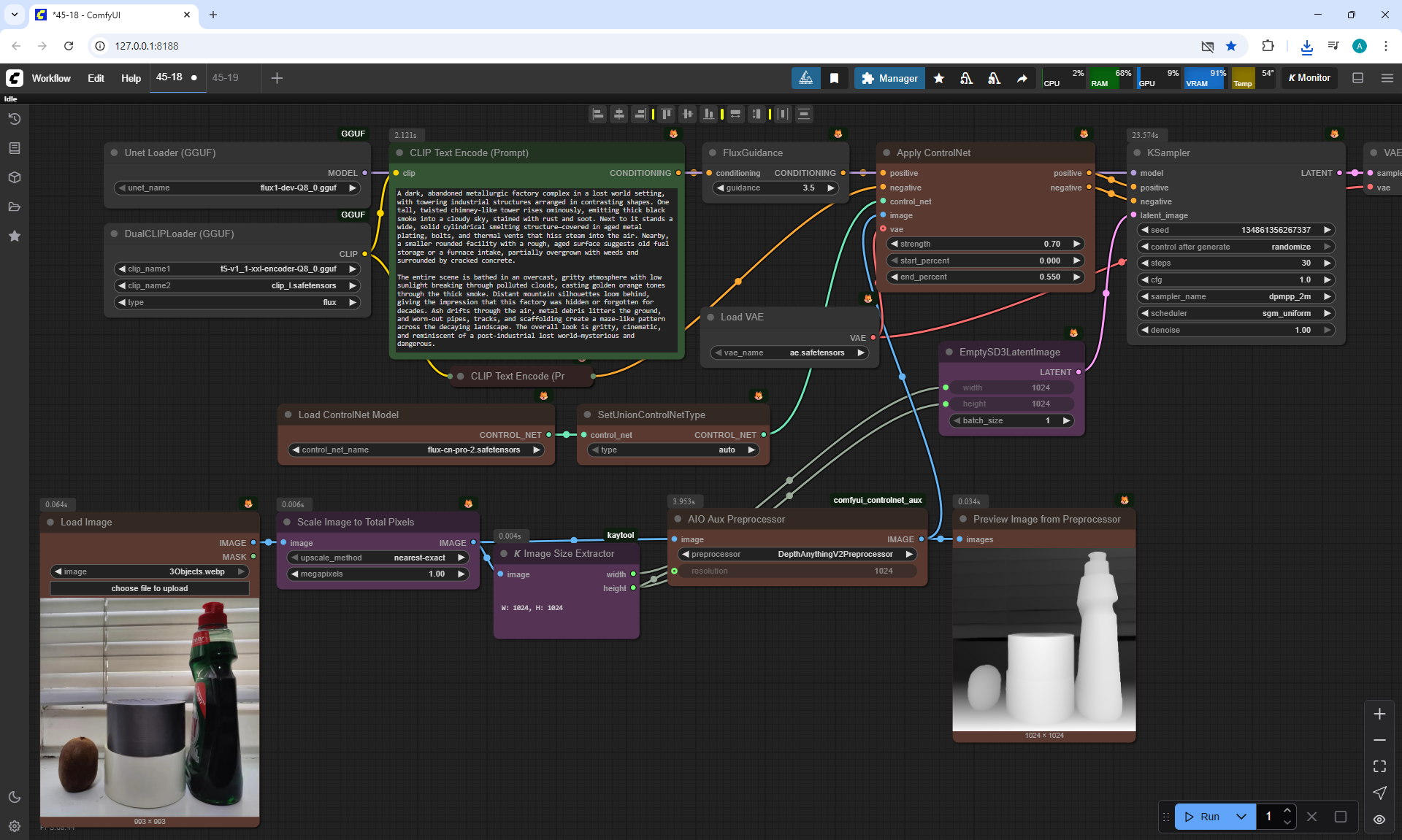
Task: Click the share arrow icon in toolbar
Action: point(1022,78)
